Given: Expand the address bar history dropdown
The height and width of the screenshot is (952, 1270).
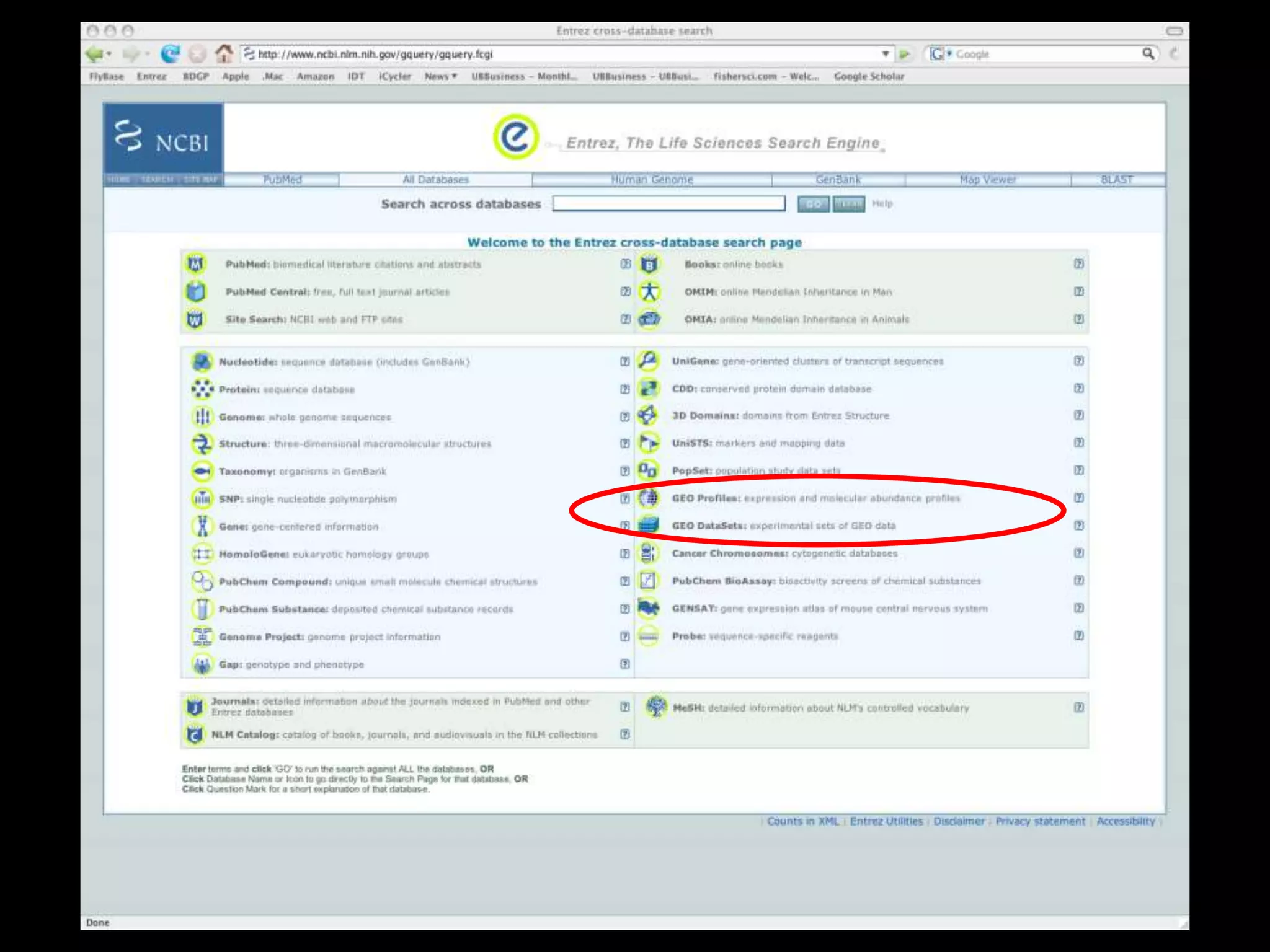Looking at the screenshot, I should tap(886, 54).
